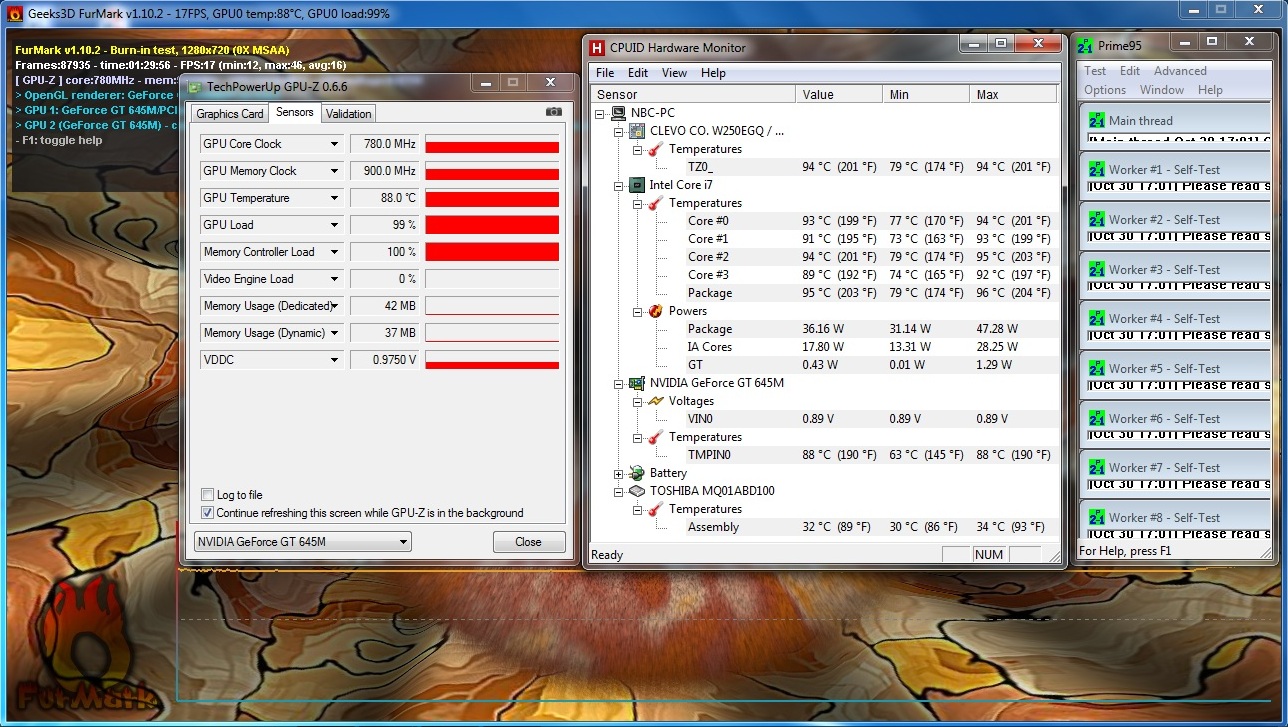Open the GPU Memory Clock sensor dropdown
The width and height of the screenshot is (1288, 727).
334,171
